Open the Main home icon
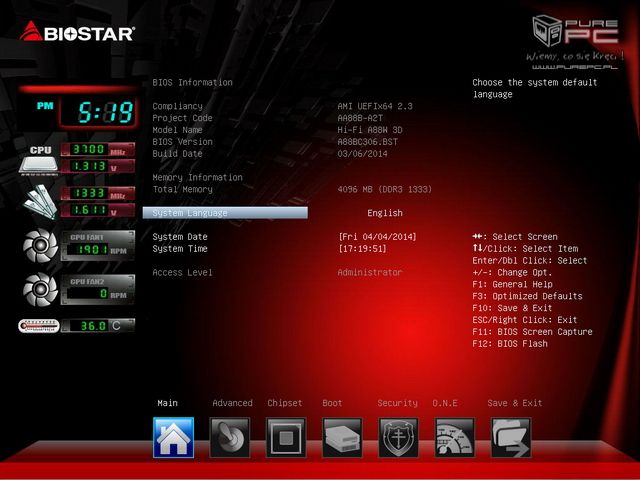 coord(173,438)
